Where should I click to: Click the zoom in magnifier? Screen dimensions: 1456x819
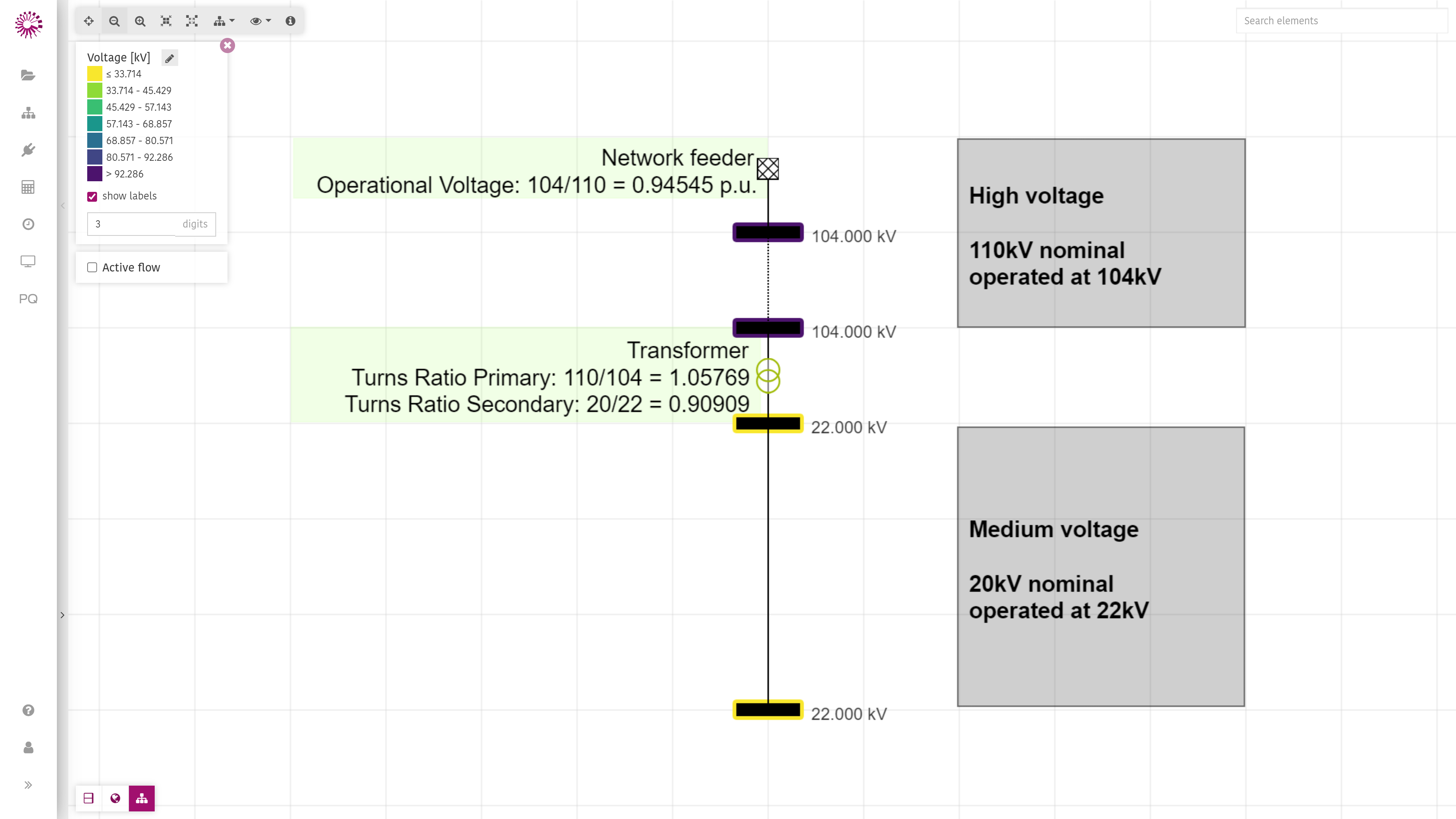pyautogui.click(x=140, y=21)
